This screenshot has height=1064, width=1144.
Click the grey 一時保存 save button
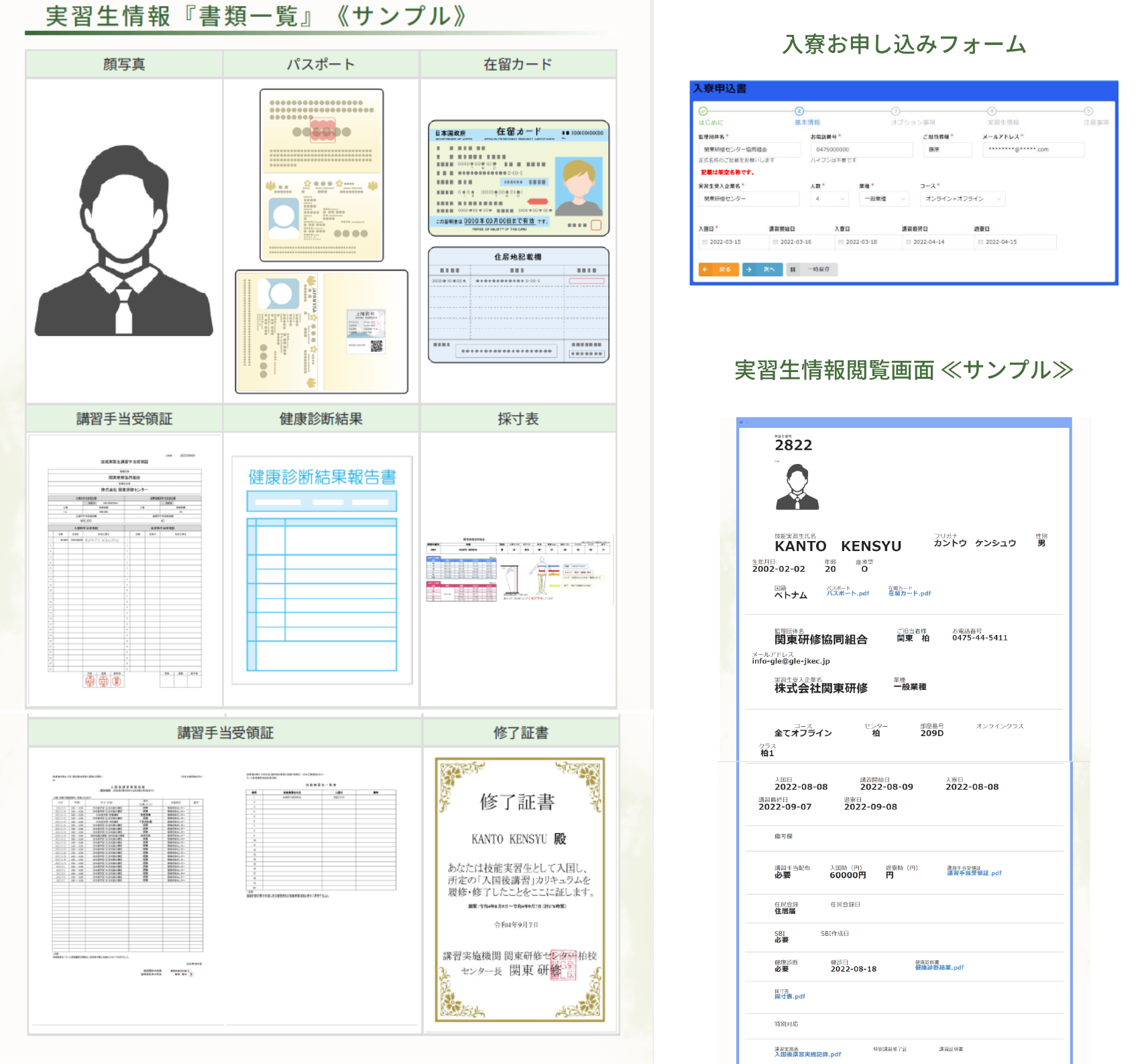tap(812, 270)
